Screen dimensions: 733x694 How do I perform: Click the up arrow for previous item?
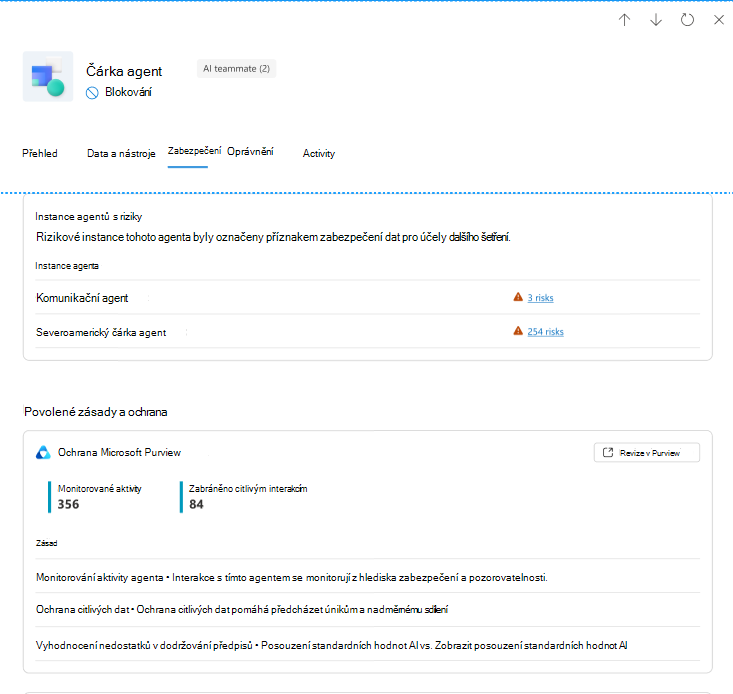pos(625,20)
